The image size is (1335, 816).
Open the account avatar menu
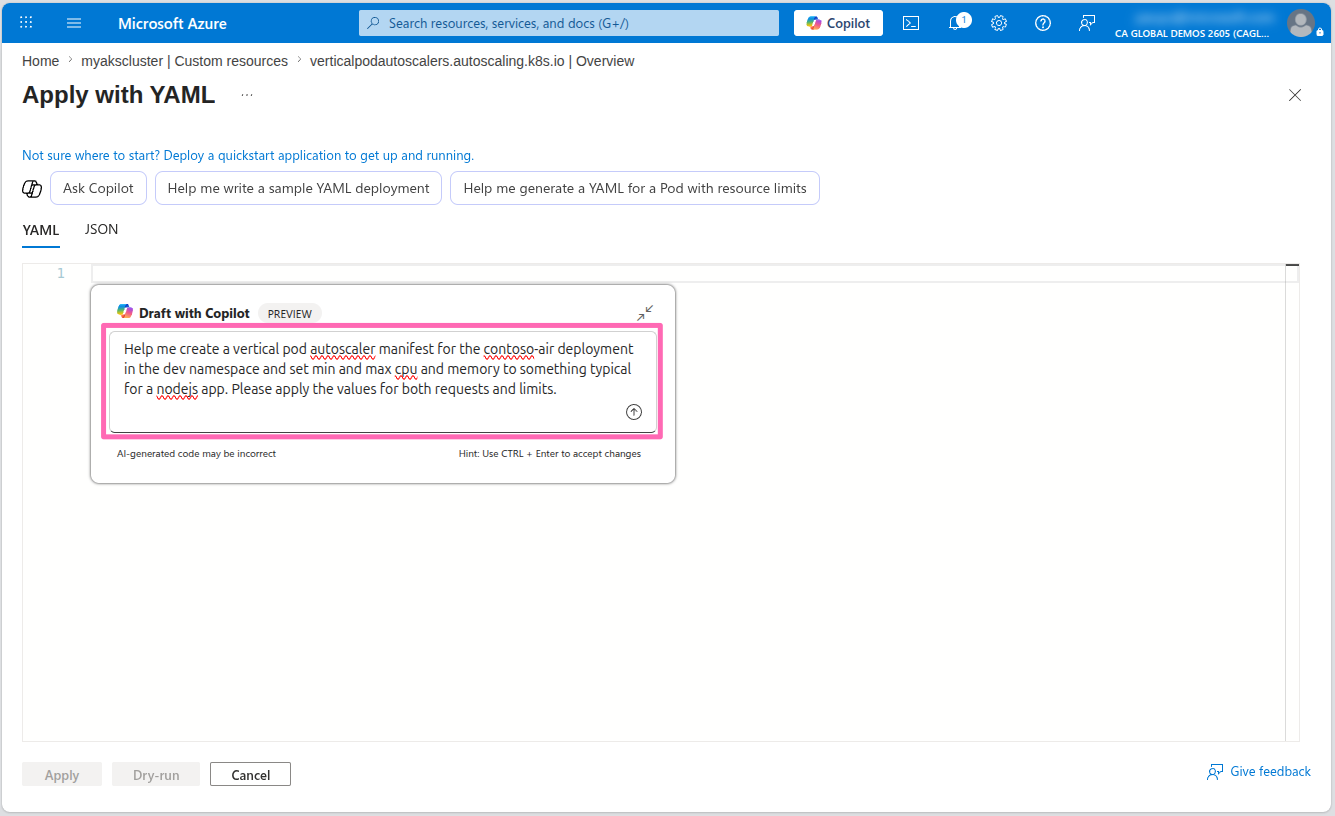[1300, 23]
